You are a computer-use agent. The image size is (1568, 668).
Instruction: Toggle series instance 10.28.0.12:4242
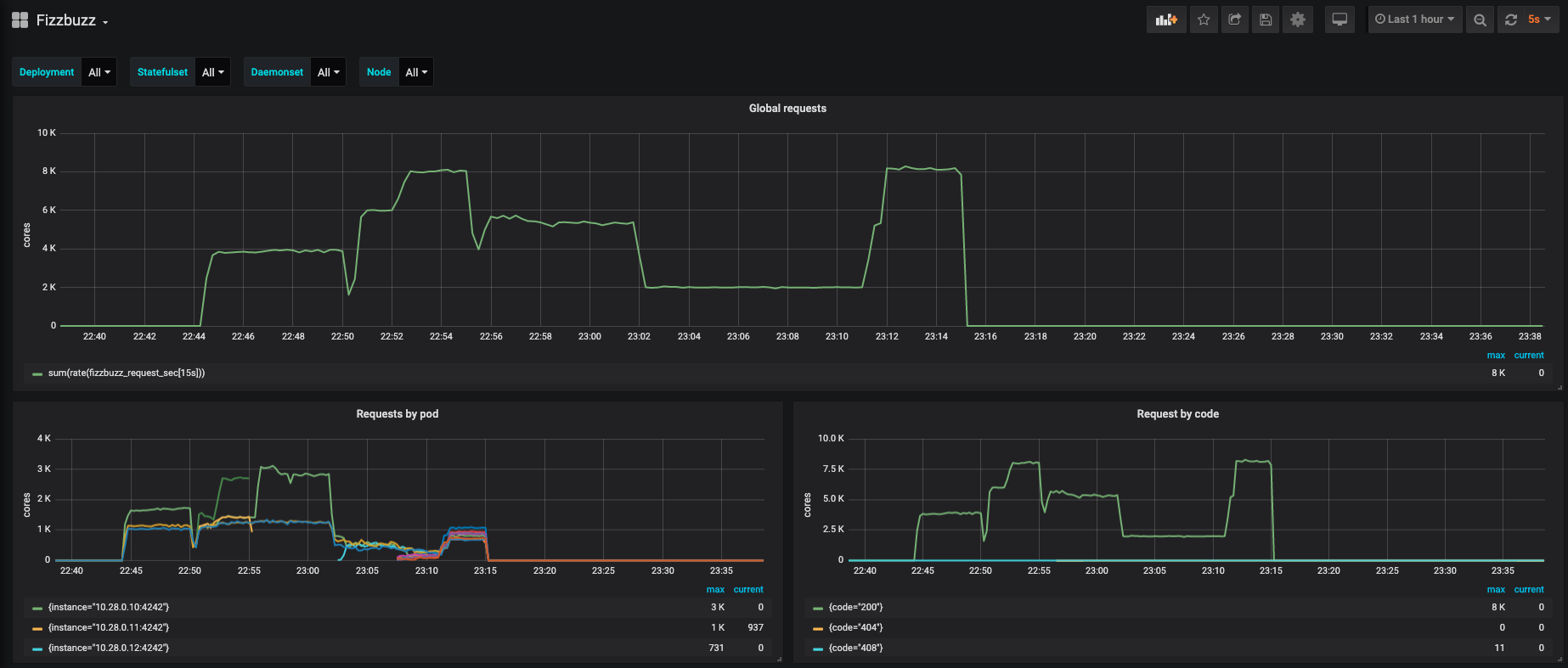(x=109, y=648)
